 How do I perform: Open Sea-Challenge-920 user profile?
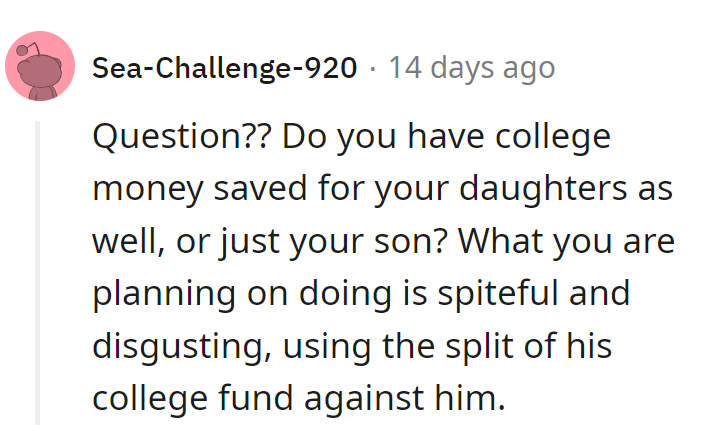click(224, 68)
